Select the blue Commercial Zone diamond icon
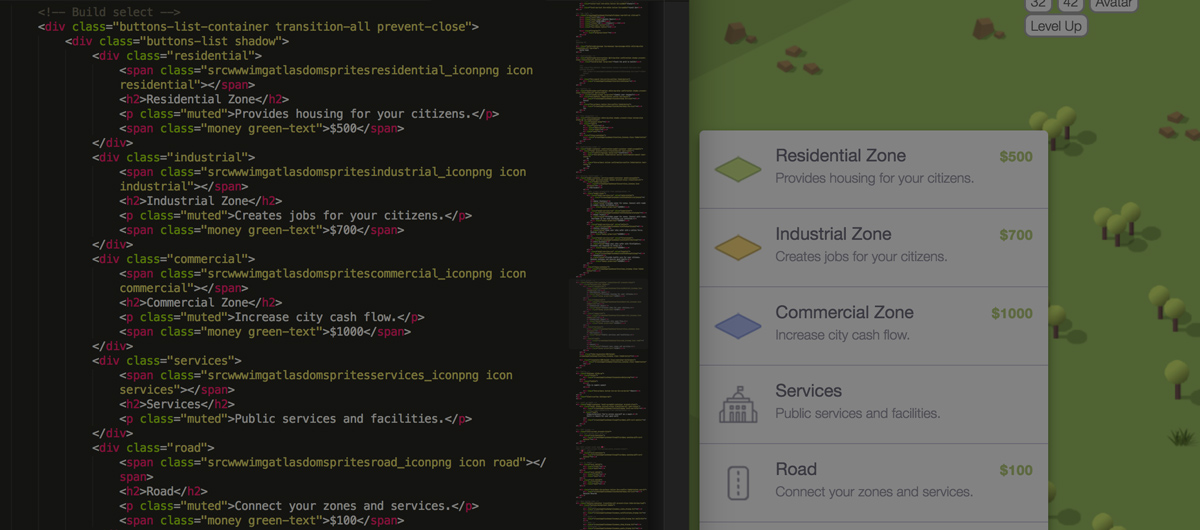Viewport: 1200px width, 530px height. click(739, 325)
